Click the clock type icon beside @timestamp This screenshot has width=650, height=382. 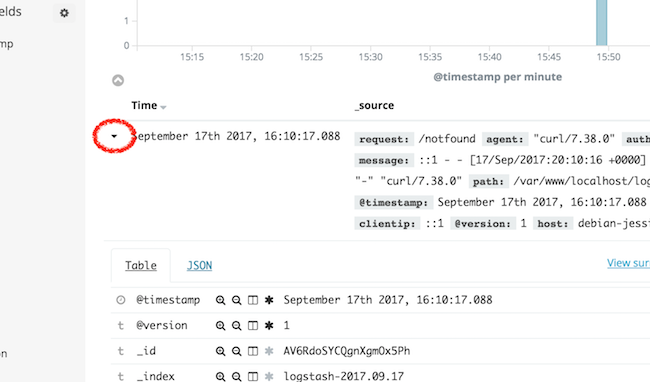121,300
